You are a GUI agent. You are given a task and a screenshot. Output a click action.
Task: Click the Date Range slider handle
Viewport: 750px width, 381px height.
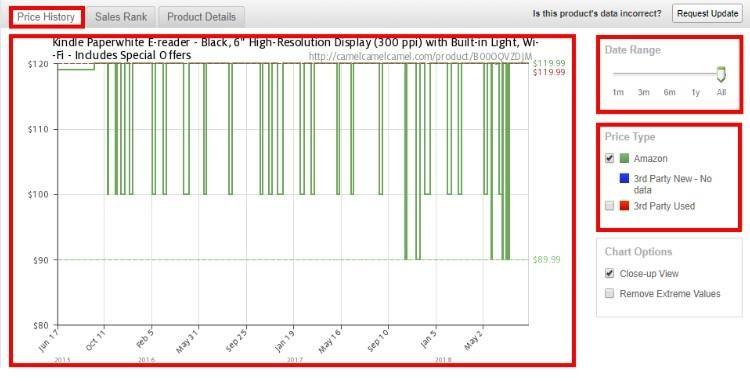pos(721,74)
